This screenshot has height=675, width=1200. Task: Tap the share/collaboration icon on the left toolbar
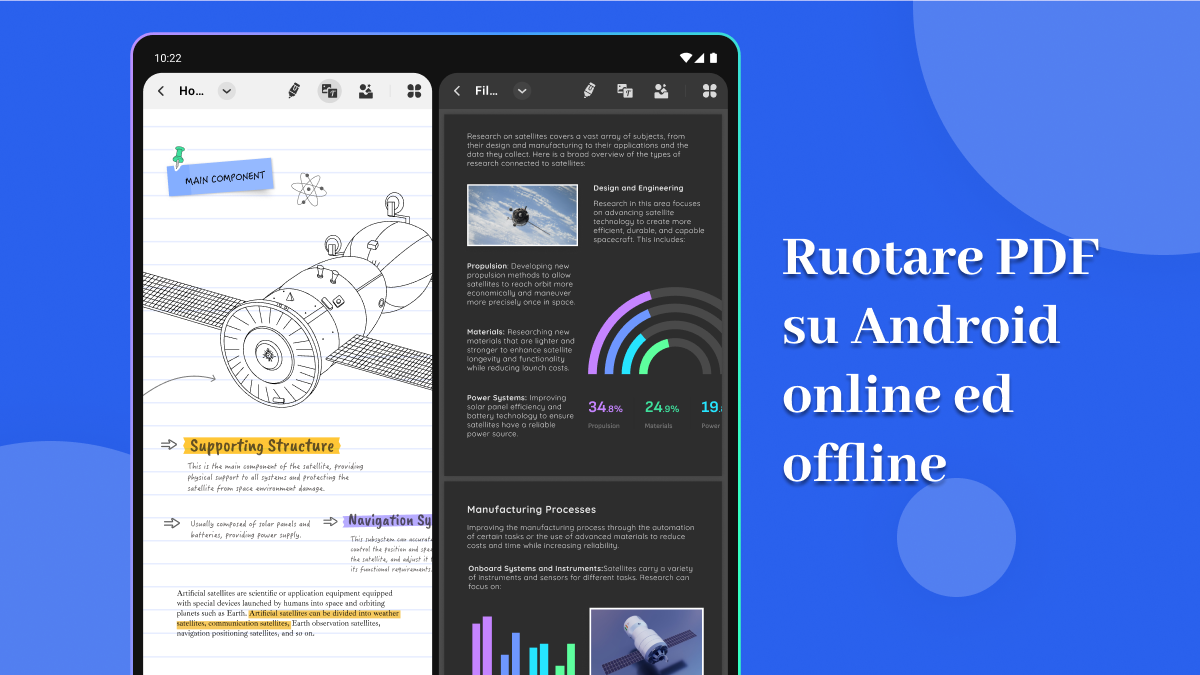click(x=368, y=90)
